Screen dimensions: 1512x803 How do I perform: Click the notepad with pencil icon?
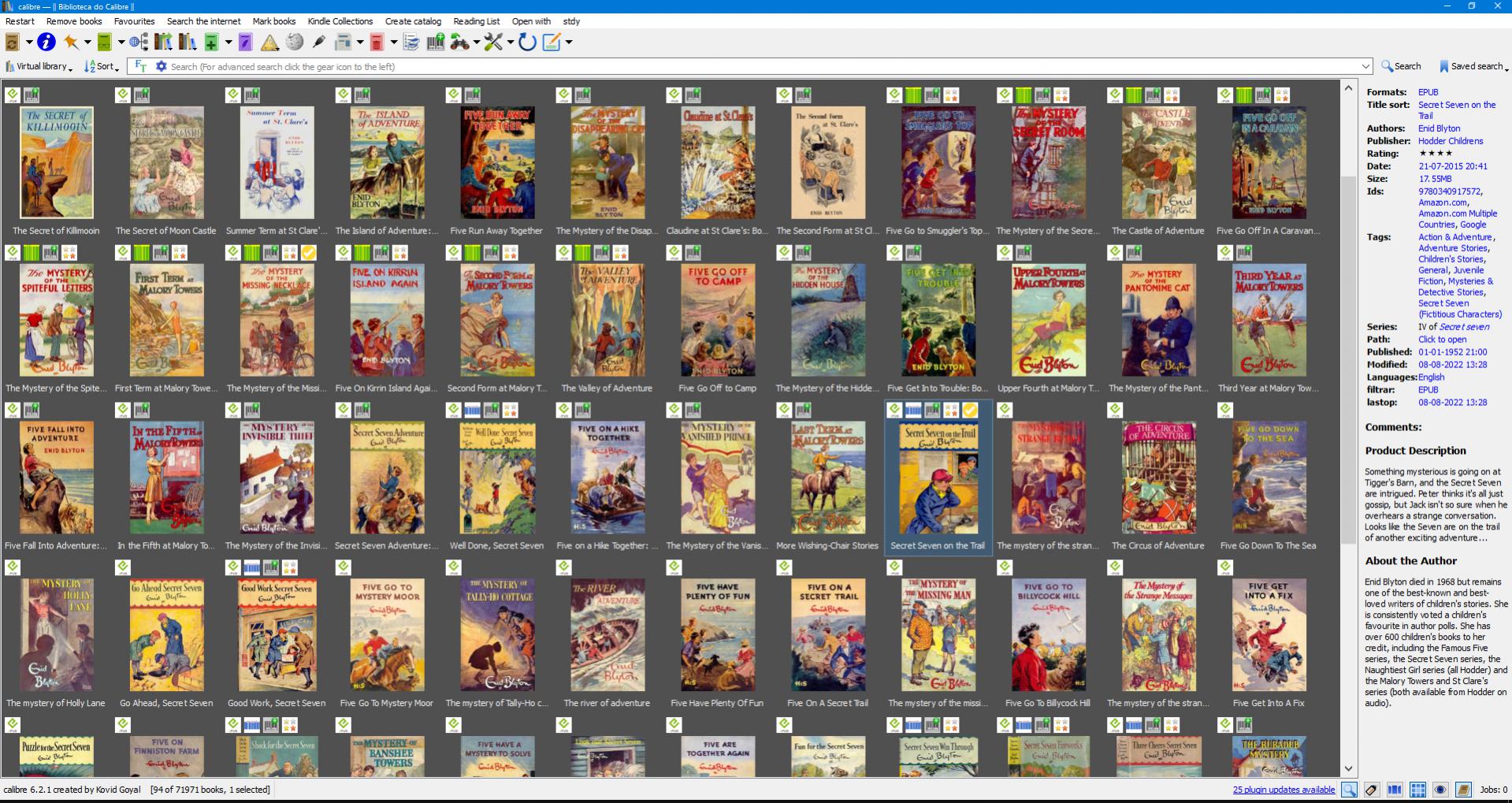point(552,42)
